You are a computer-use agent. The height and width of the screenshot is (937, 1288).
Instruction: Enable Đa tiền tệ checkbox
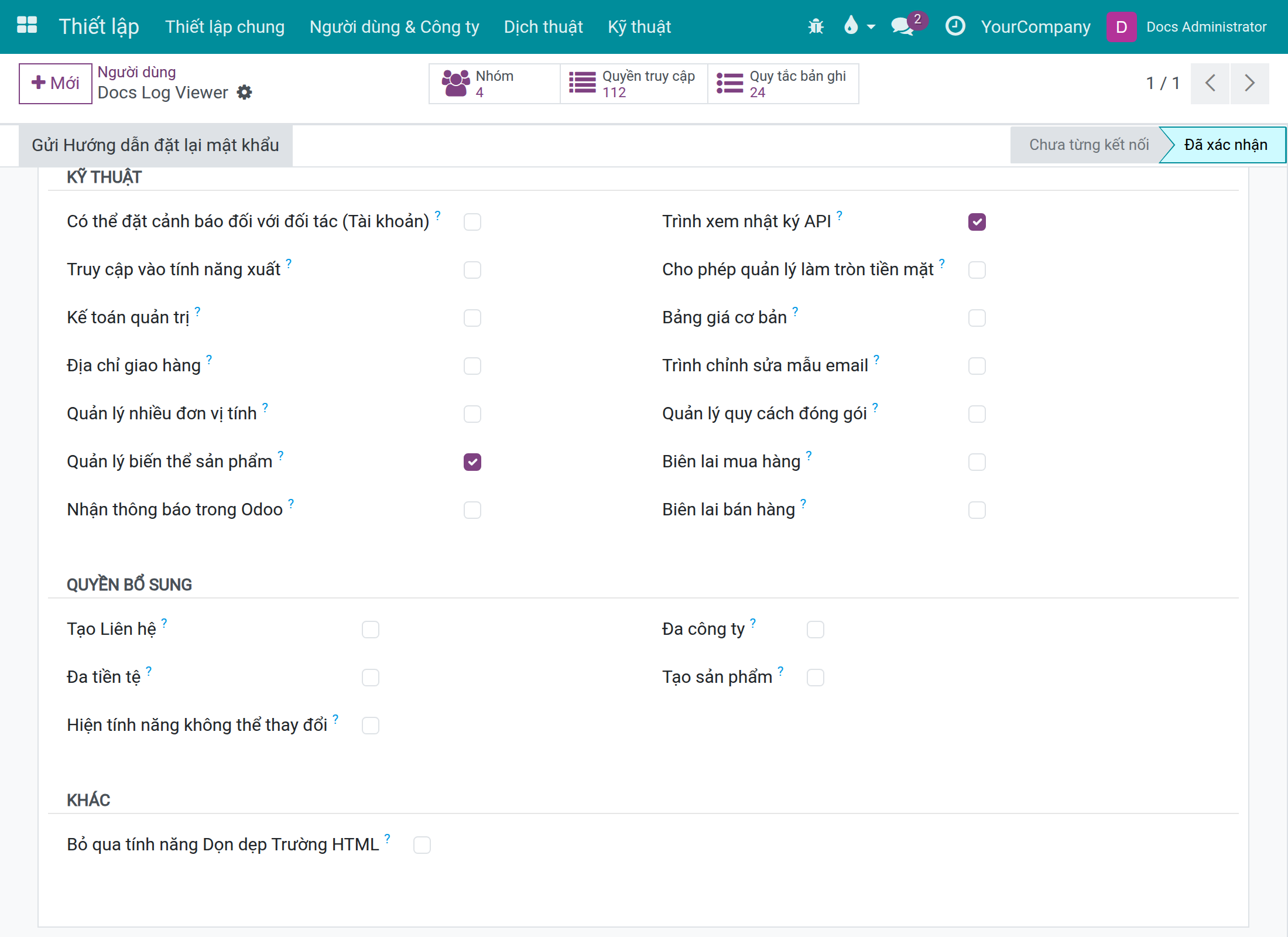point(371,678)
